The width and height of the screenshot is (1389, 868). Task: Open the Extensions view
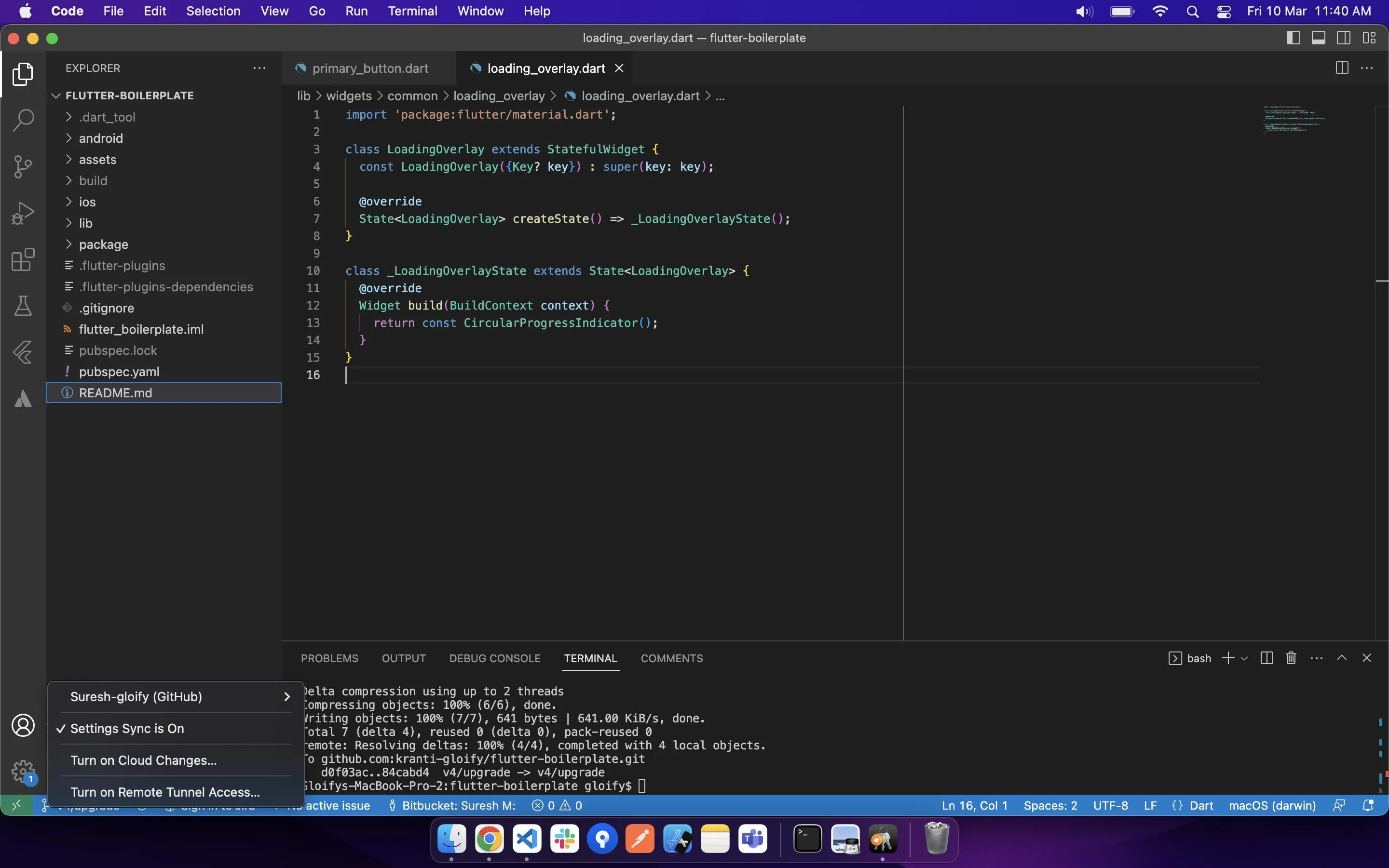pyautogui.click(x=23, y=259)
